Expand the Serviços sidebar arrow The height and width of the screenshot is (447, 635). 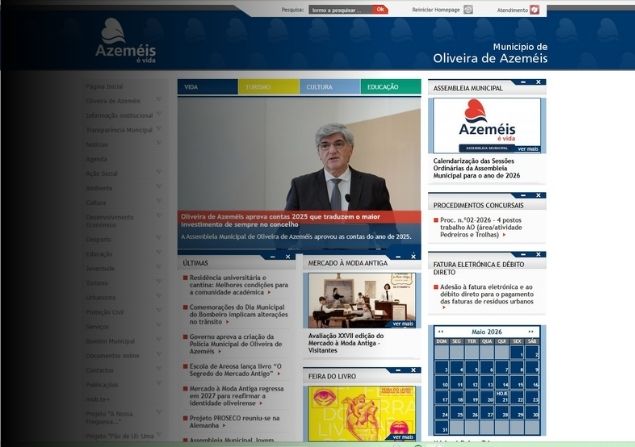click(x=159, y=325)
